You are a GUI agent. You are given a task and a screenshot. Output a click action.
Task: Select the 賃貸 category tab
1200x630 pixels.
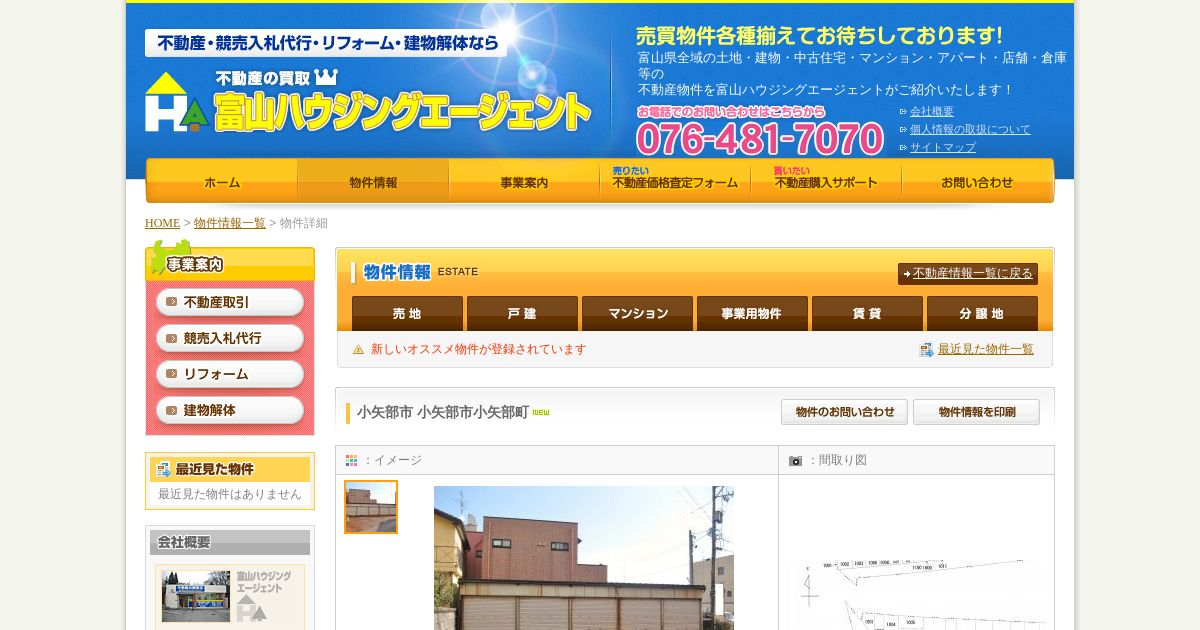867,313
